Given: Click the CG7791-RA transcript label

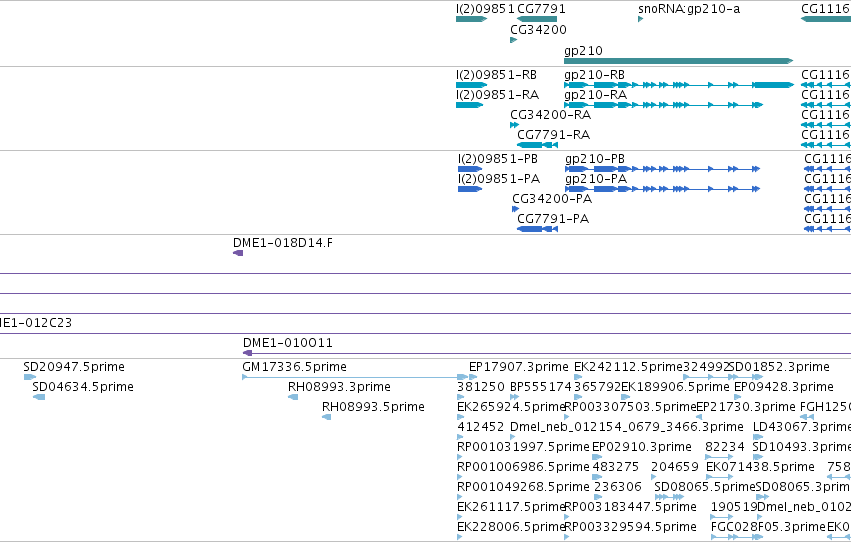Looking at the screenshot, I should click(x=553, y=135).
